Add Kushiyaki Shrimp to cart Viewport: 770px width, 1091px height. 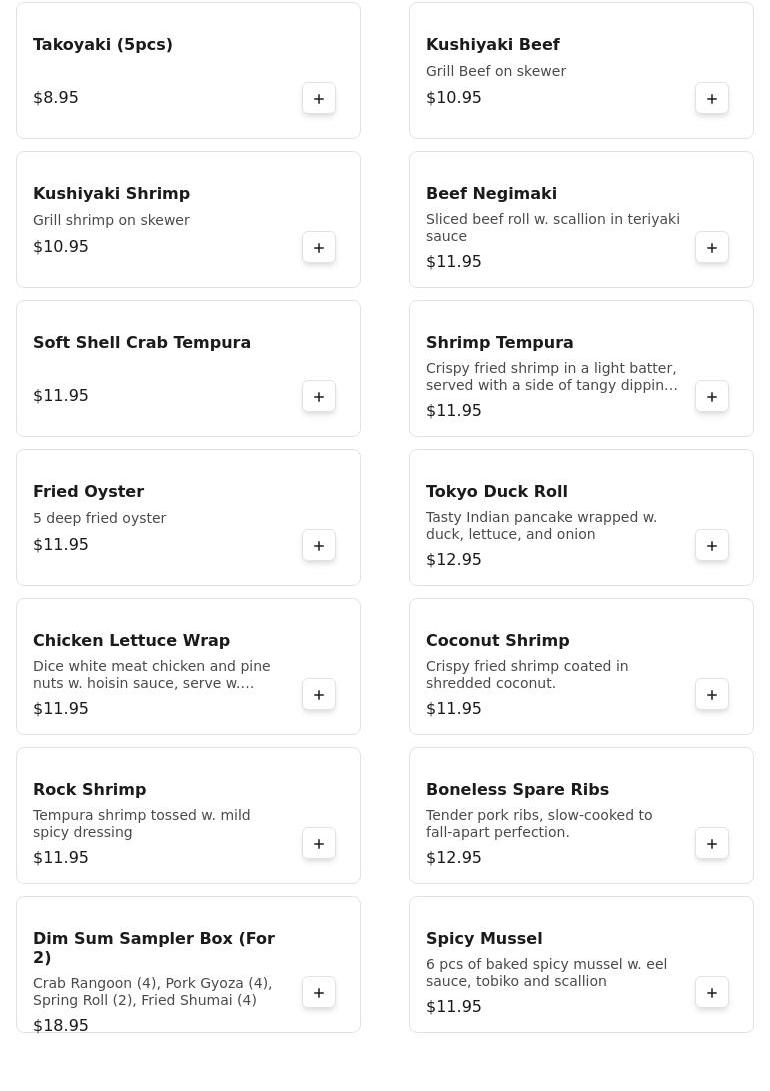coord(319,248)
